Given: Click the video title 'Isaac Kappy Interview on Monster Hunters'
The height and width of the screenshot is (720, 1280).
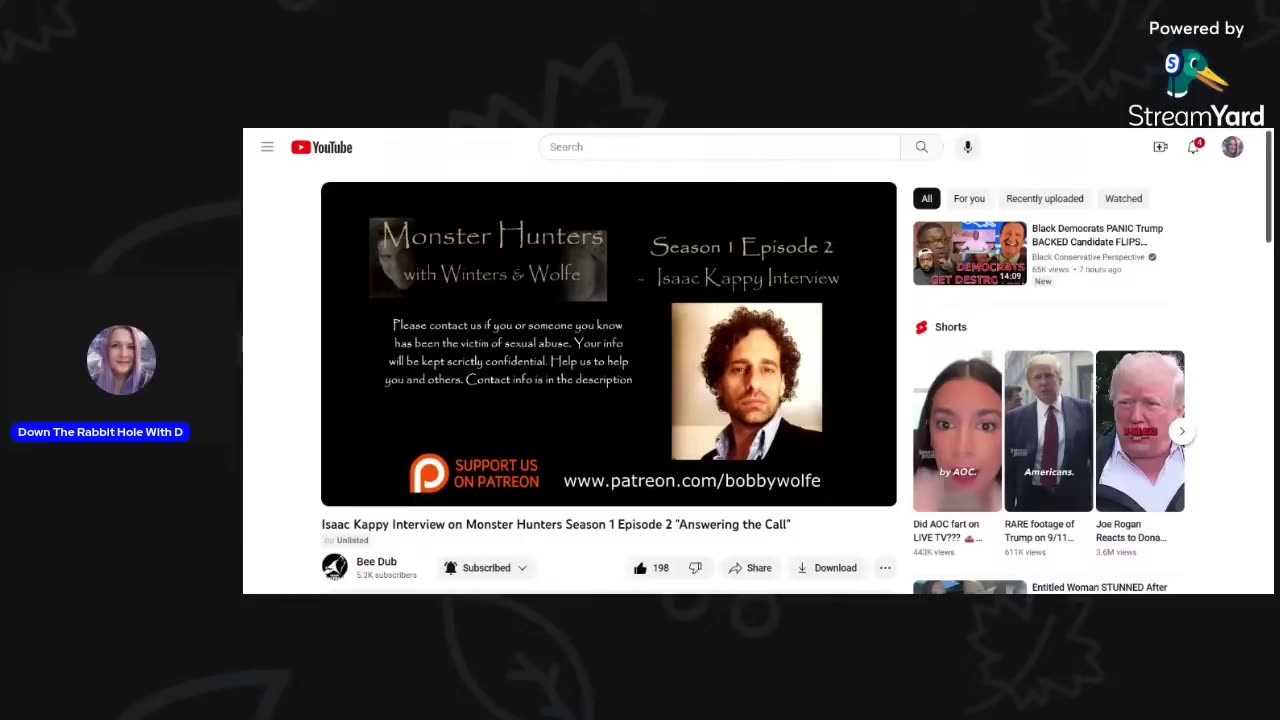Looking at the screenshot, I should point(556,524).
